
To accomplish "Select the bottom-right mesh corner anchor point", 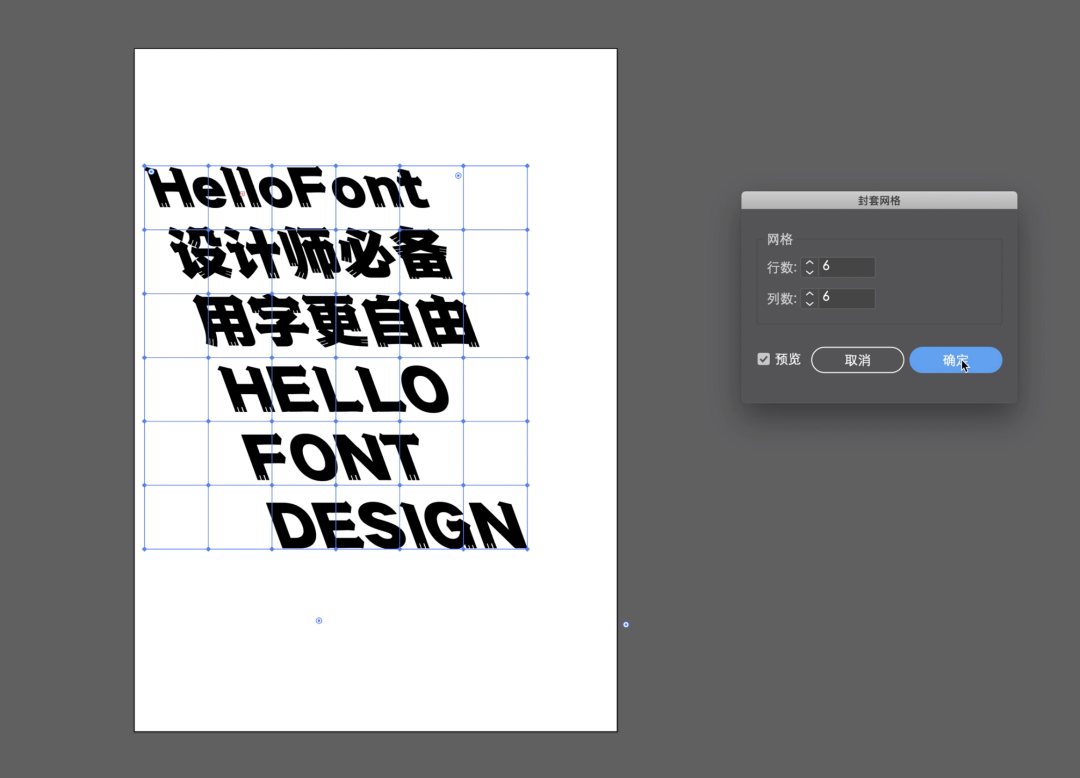I will pos(527,549).
